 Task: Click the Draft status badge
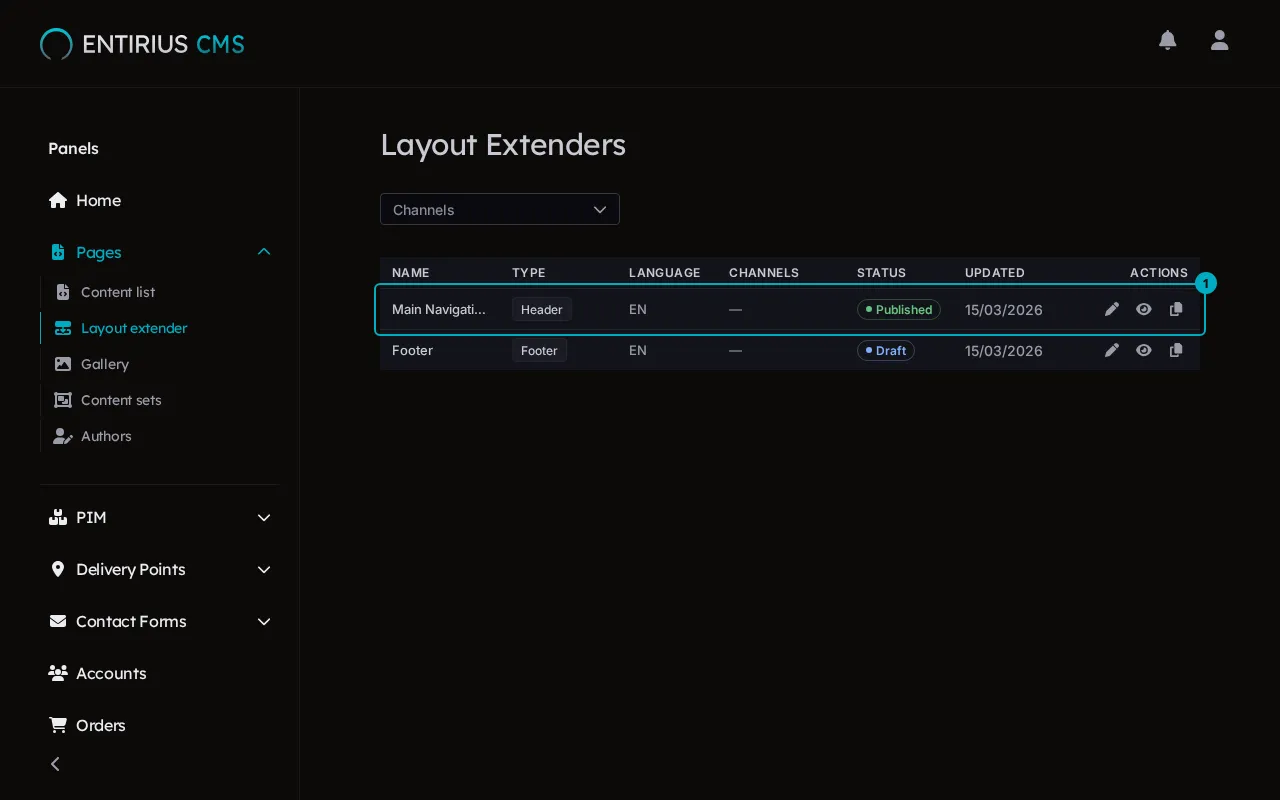click(x=886, y=350)
